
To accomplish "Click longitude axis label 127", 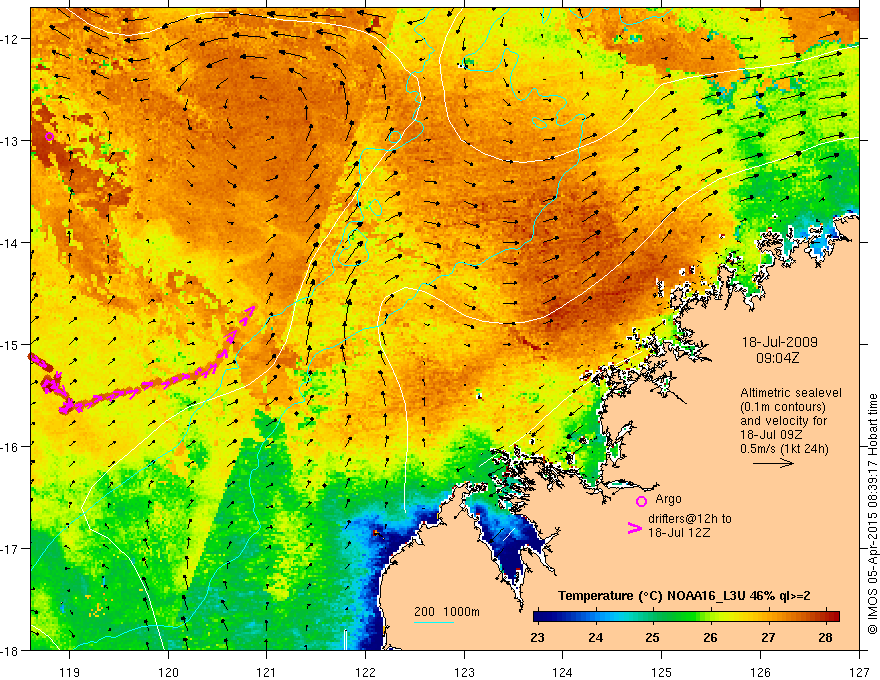I will click(x=859, y=672).
